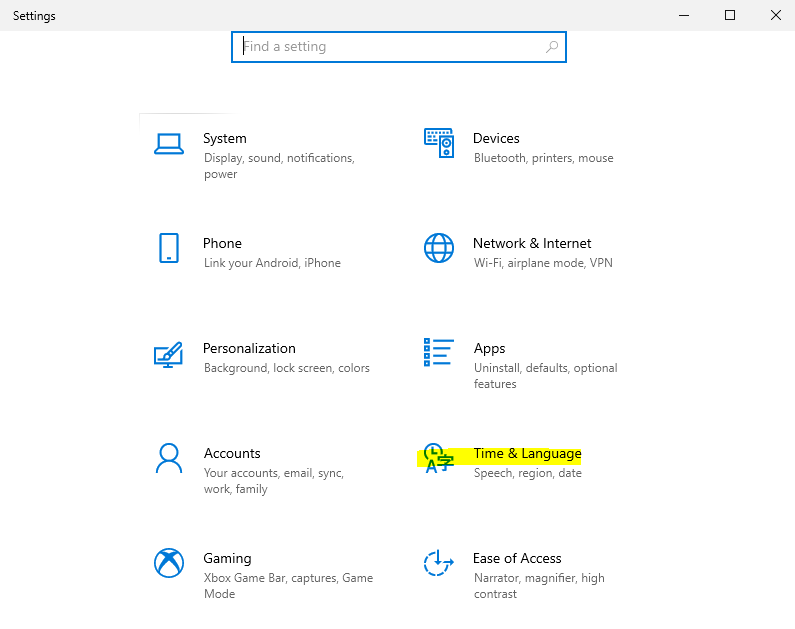Maximize the Settings window
Image resolution: width=795 pixels, height=629 pixels.
click(730, 15)
